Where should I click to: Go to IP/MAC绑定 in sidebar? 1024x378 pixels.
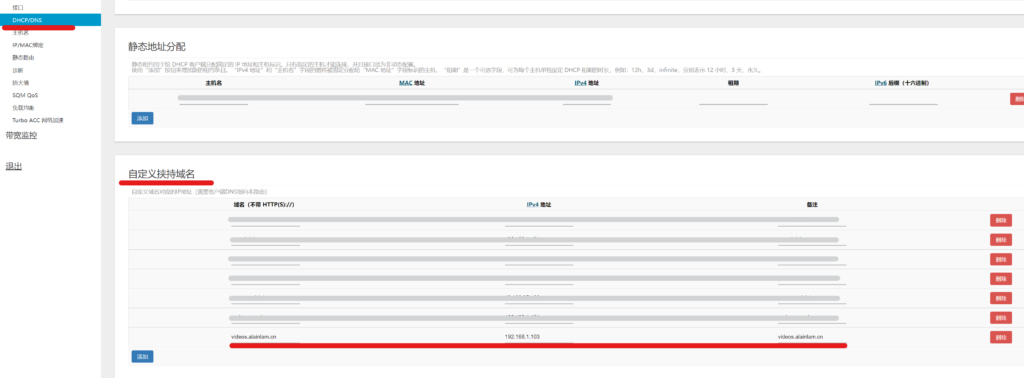(x=28, y=45)
